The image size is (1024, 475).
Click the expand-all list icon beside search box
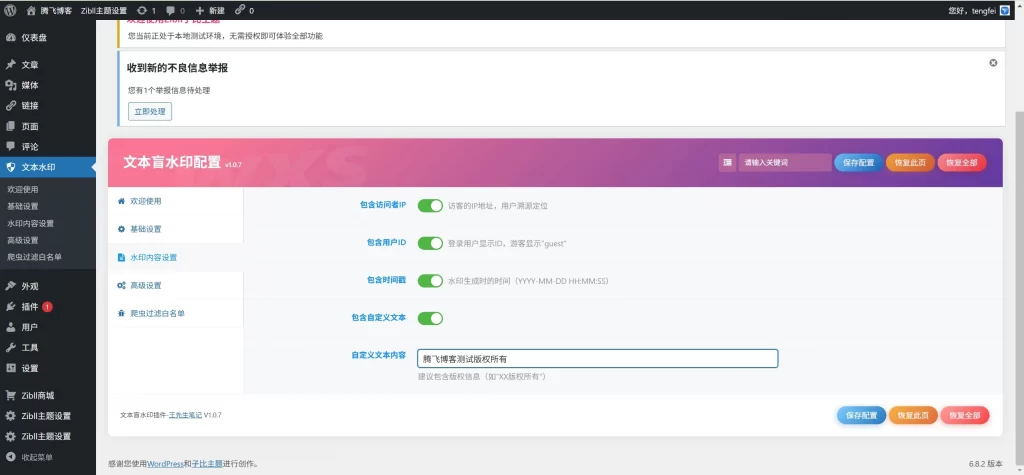[x=726, y=162]
